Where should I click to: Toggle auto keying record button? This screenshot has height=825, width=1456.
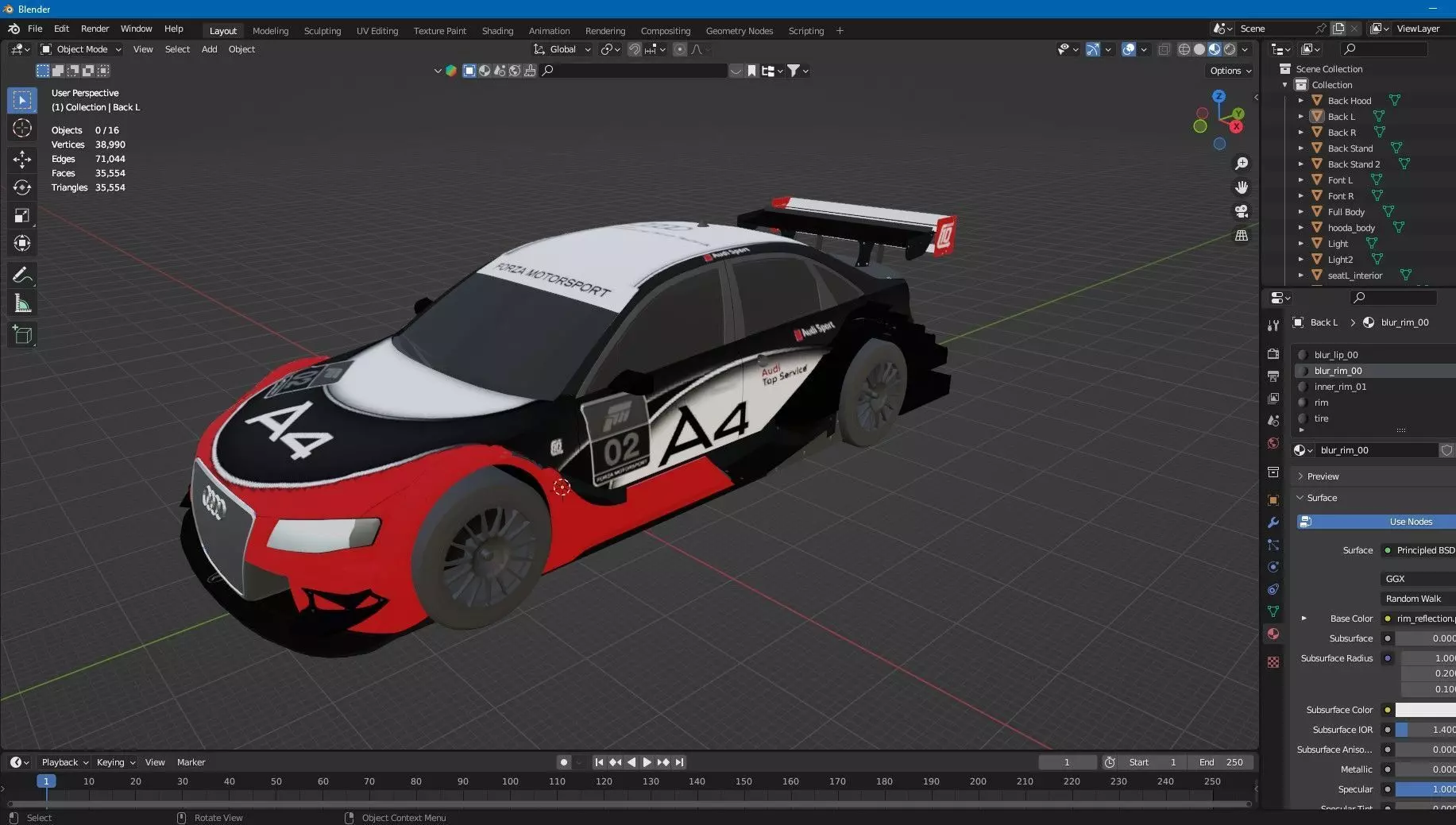click(563, 762)
